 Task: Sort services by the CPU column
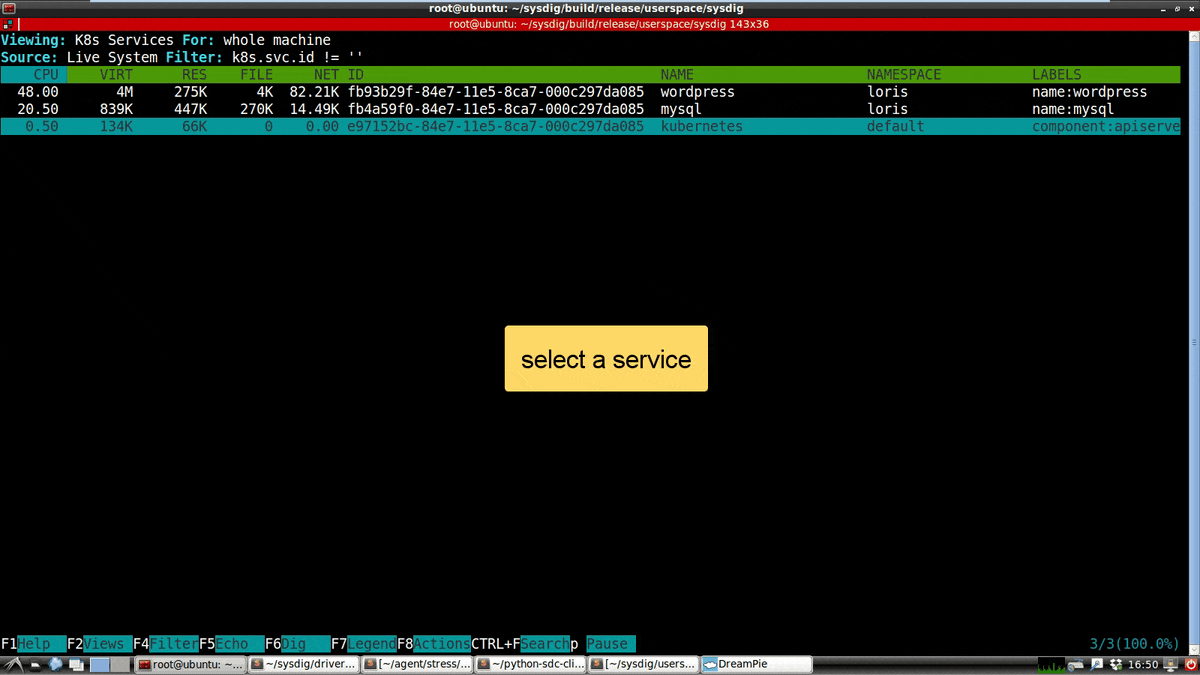44,74
